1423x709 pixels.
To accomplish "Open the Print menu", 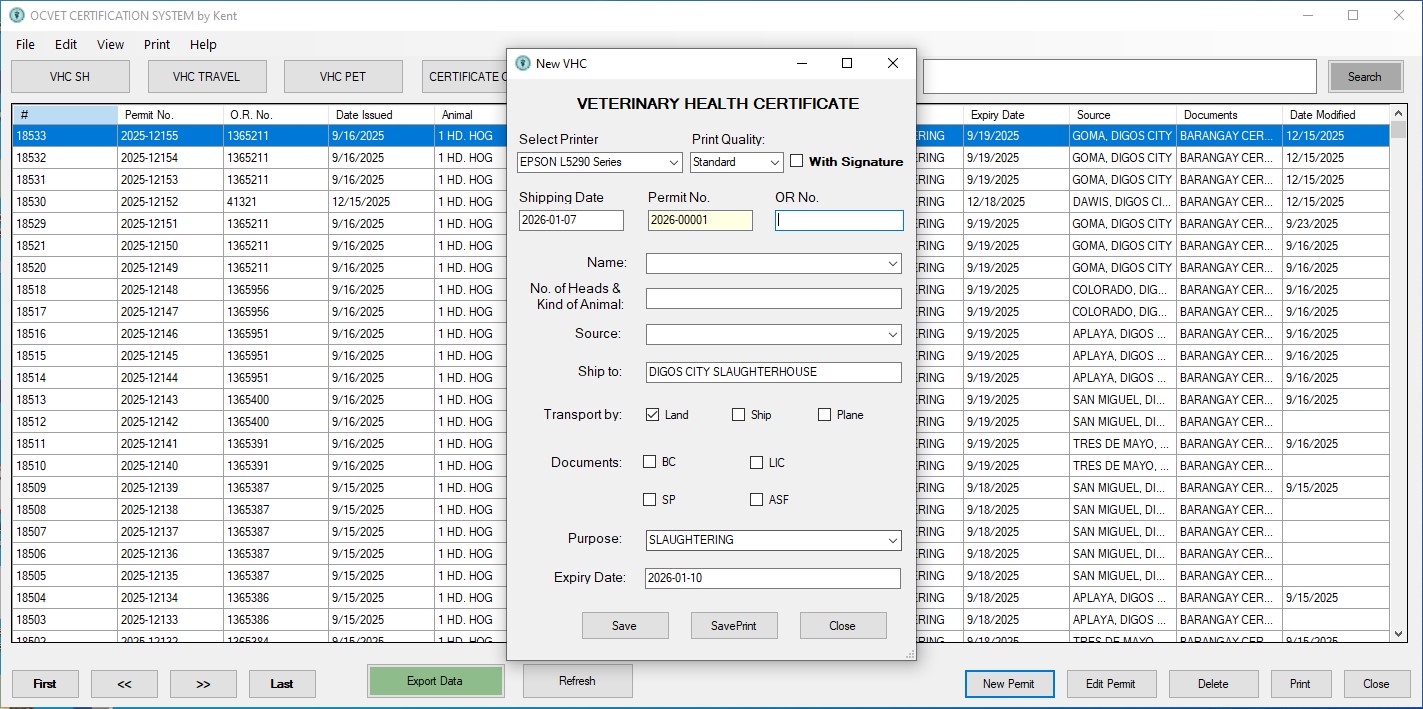I will (157, 45).
